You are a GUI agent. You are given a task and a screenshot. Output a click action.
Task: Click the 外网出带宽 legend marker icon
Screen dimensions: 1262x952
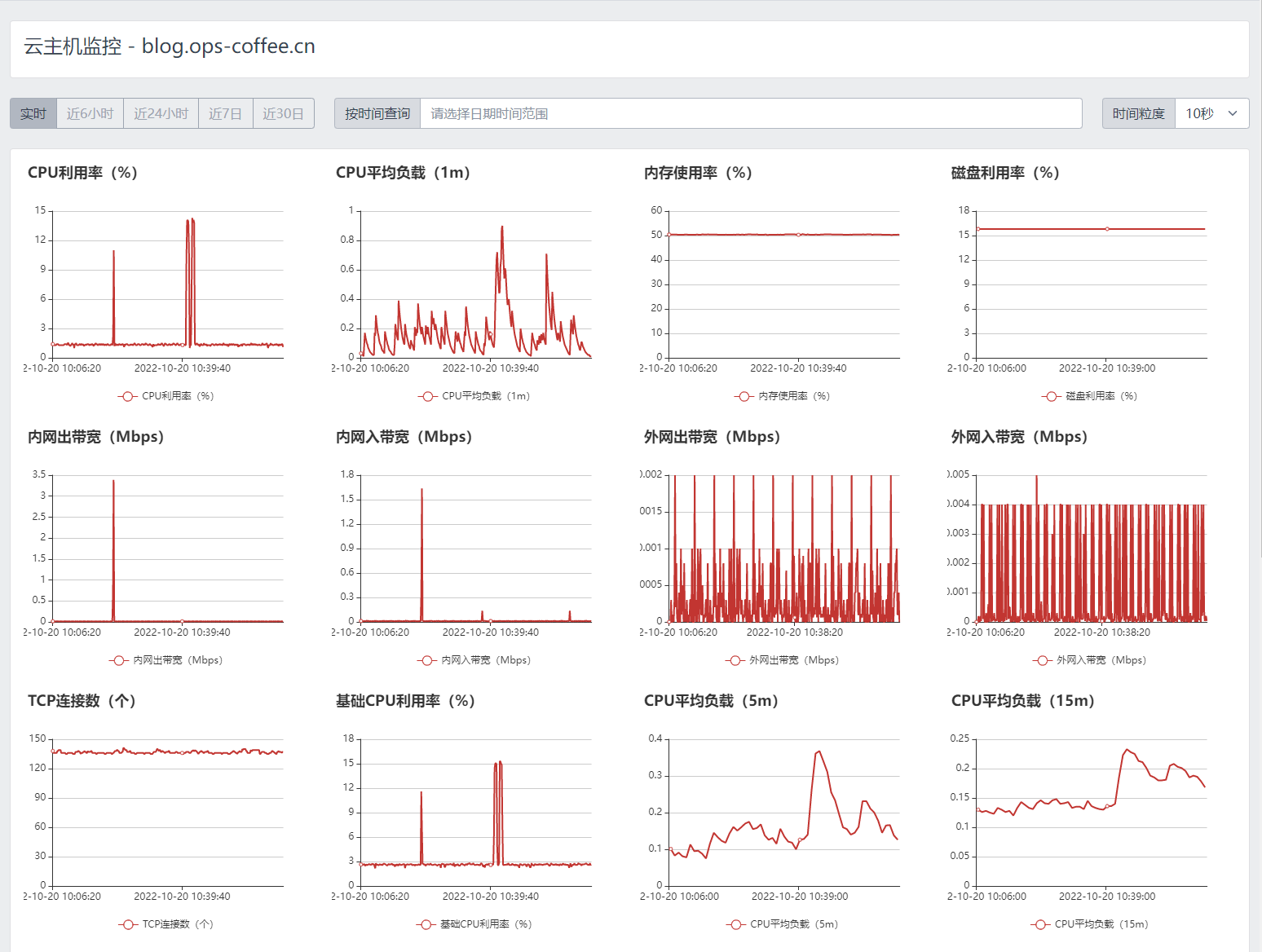click(x=735, y=660)
